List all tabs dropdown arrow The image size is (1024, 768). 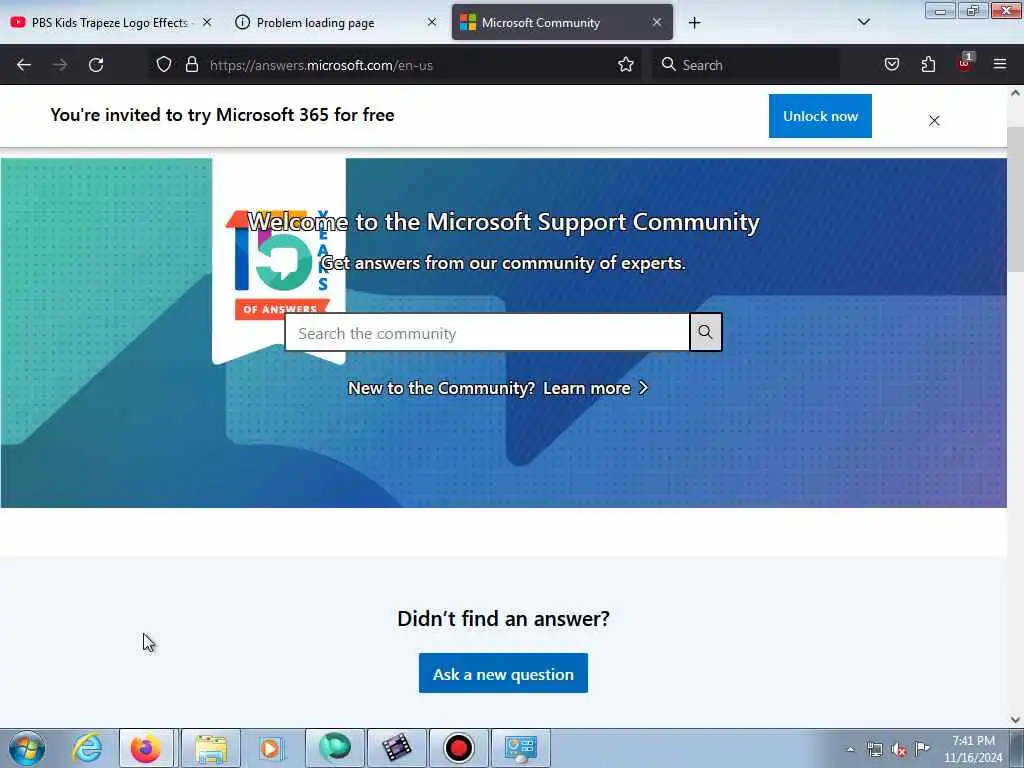pyautogui.click(x=863, y=22)
